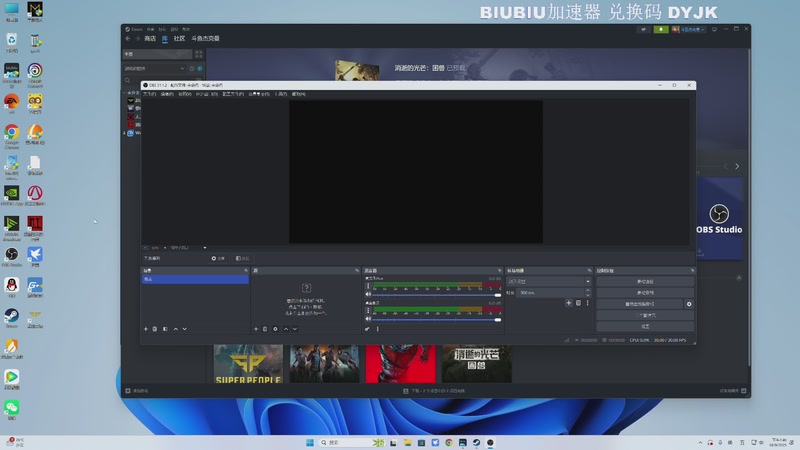
Task: Move source down in Sources panel
Action: (x=295, y=329)
